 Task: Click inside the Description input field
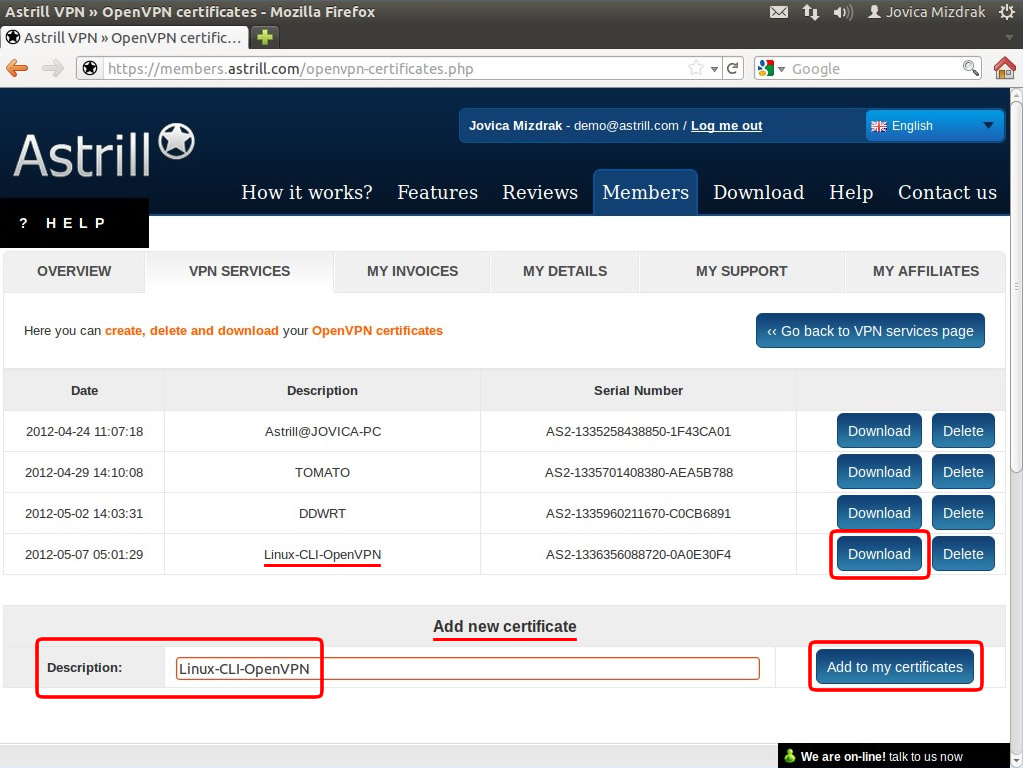(x=466, y=667)
